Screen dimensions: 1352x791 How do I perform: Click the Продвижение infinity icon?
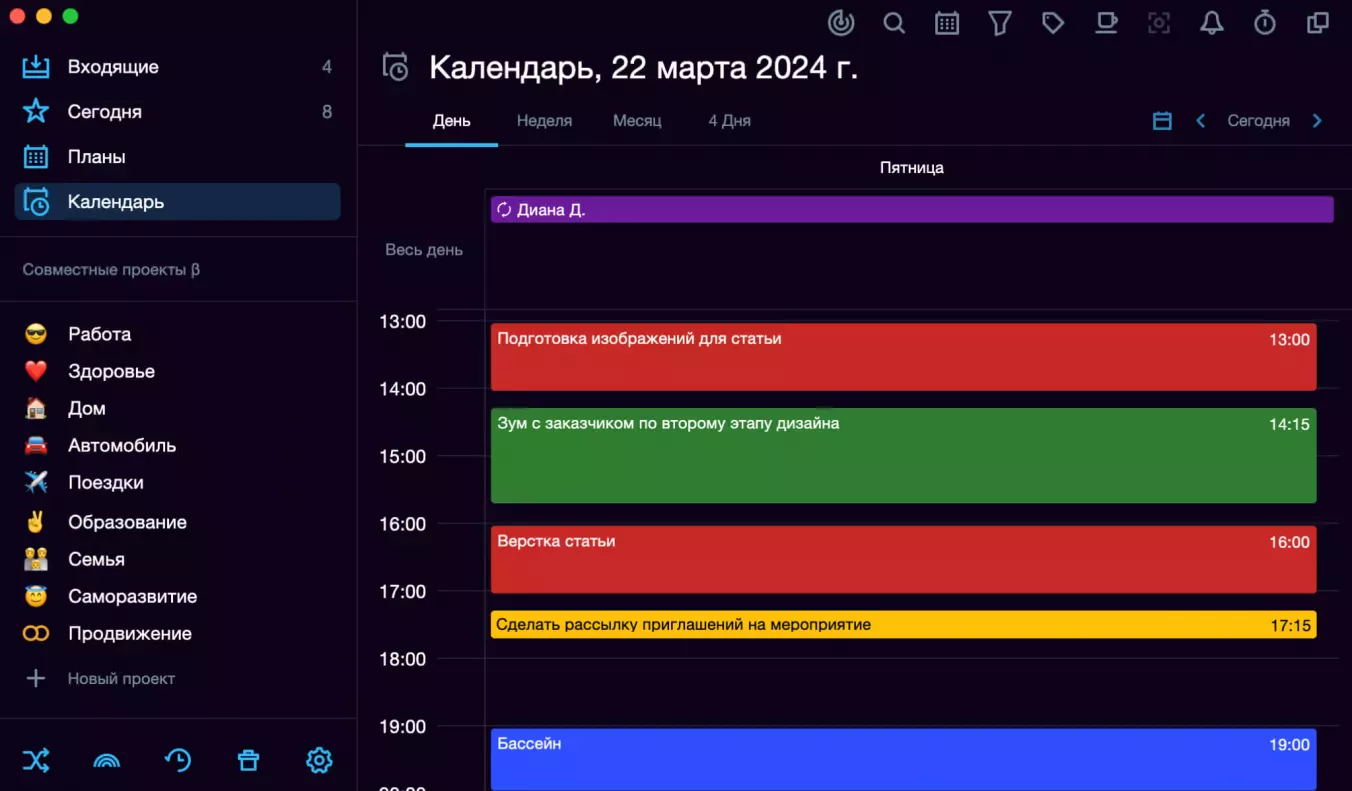pos(36,633)
